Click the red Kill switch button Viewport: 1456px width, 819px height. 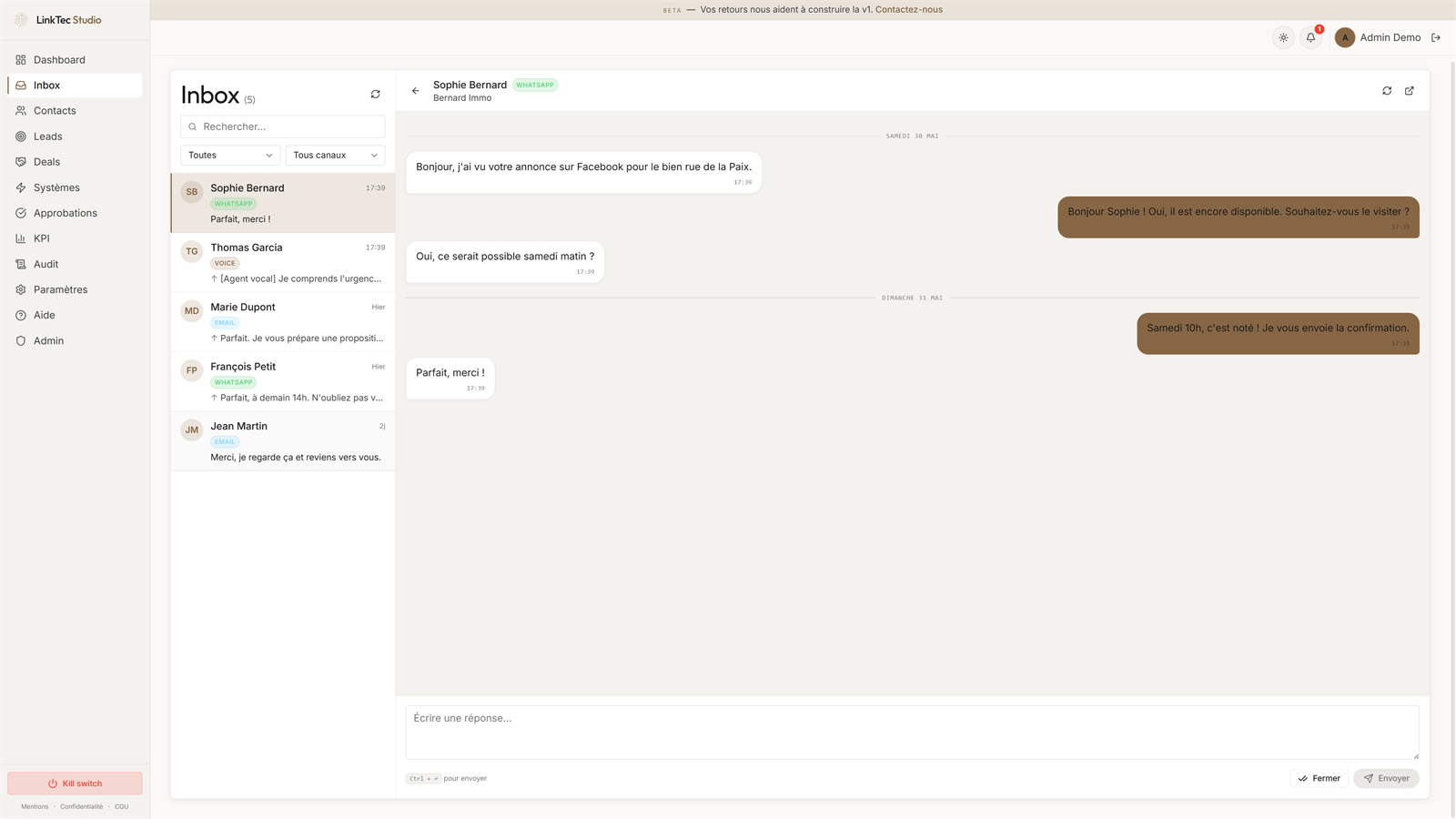tap(75, 784)
